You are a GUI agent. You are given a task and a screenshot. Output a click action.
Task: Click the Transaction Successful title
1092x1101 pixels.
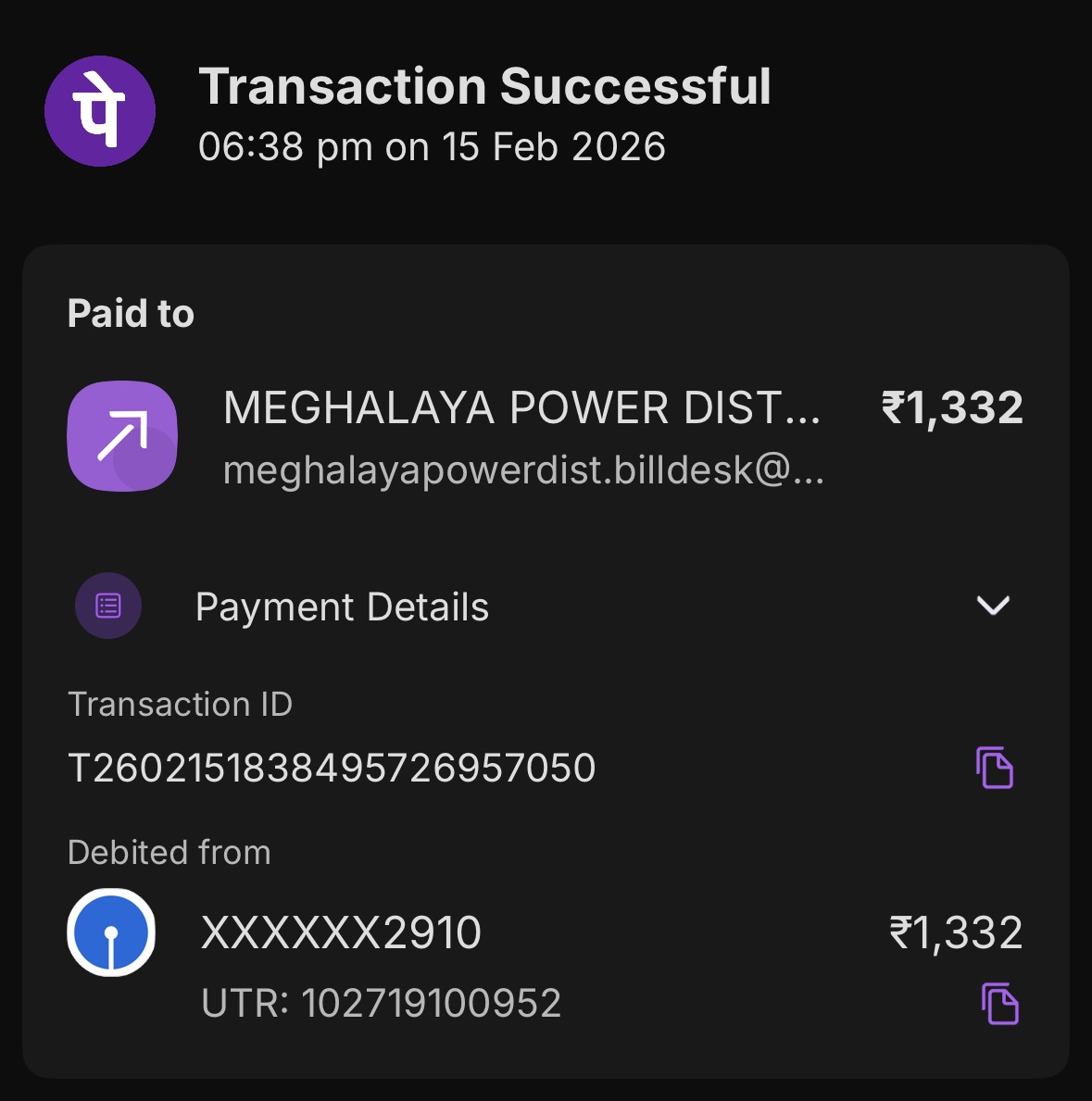[484, 87]
